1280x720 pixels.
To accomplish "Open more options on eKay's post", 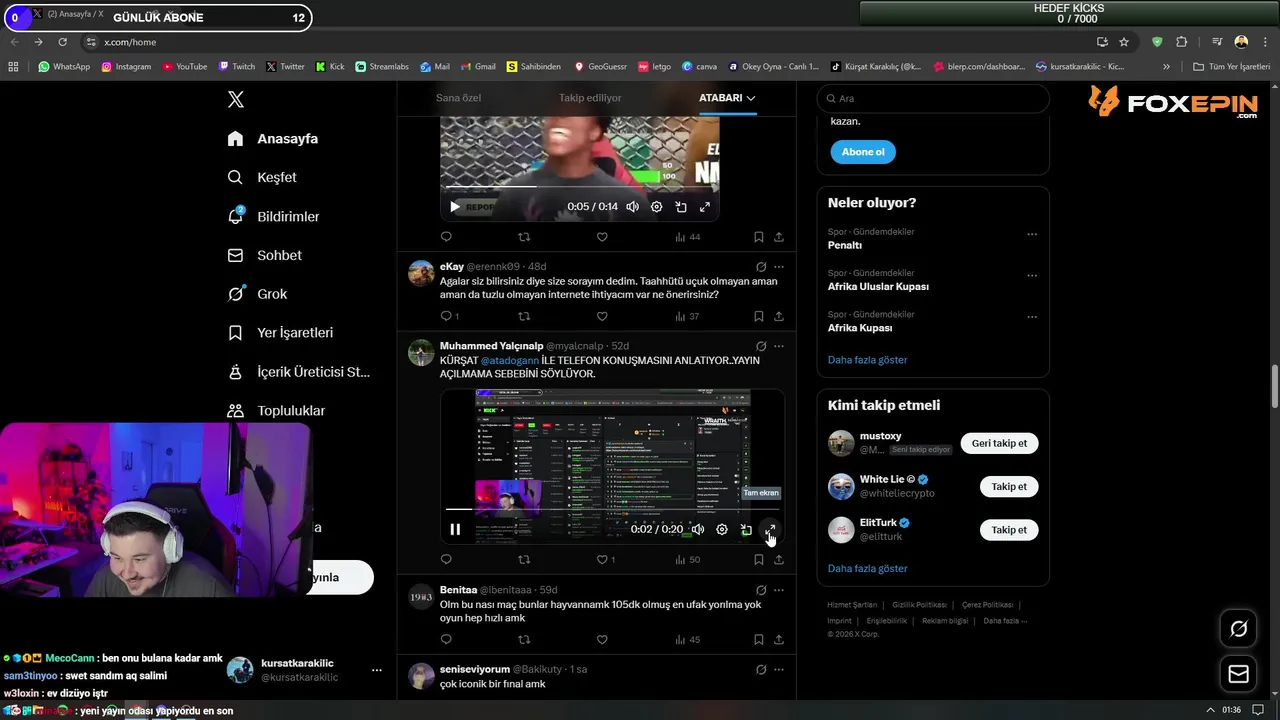I will click(779, 267).
